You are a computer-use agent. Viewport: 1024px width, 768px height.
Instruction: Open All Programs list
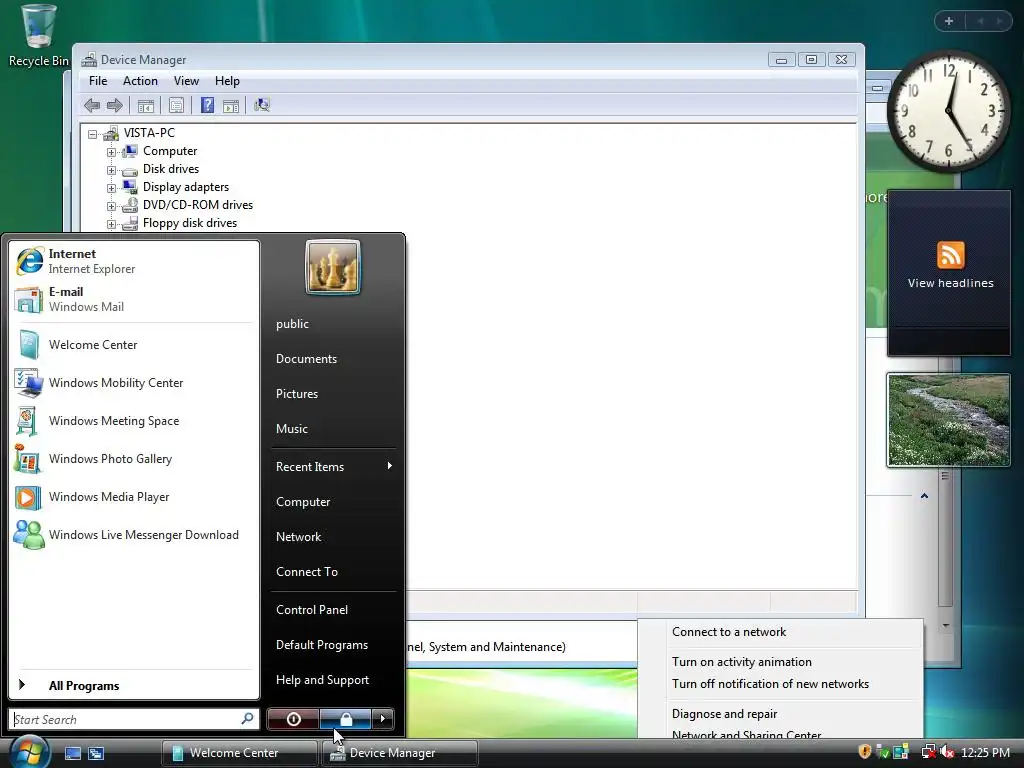[134, 685]
